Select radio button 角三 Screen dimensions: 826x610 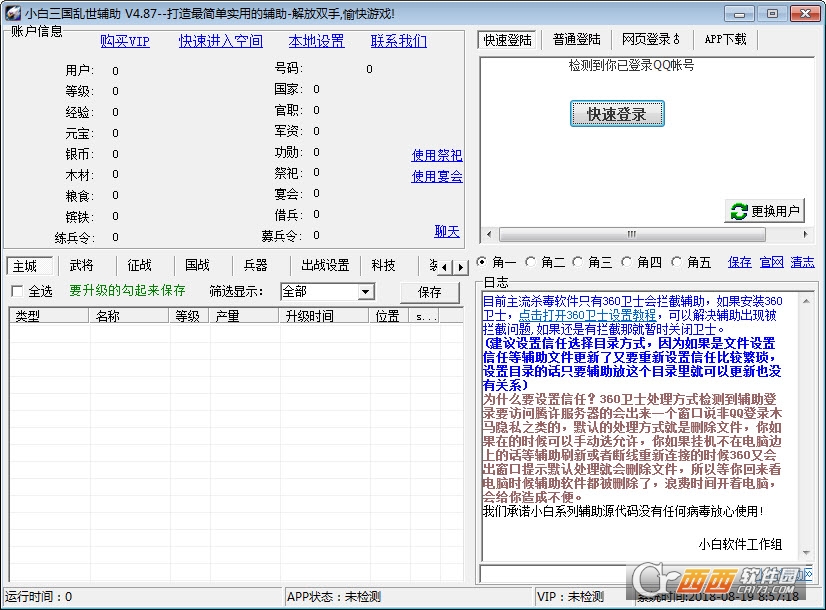point(577,261)
